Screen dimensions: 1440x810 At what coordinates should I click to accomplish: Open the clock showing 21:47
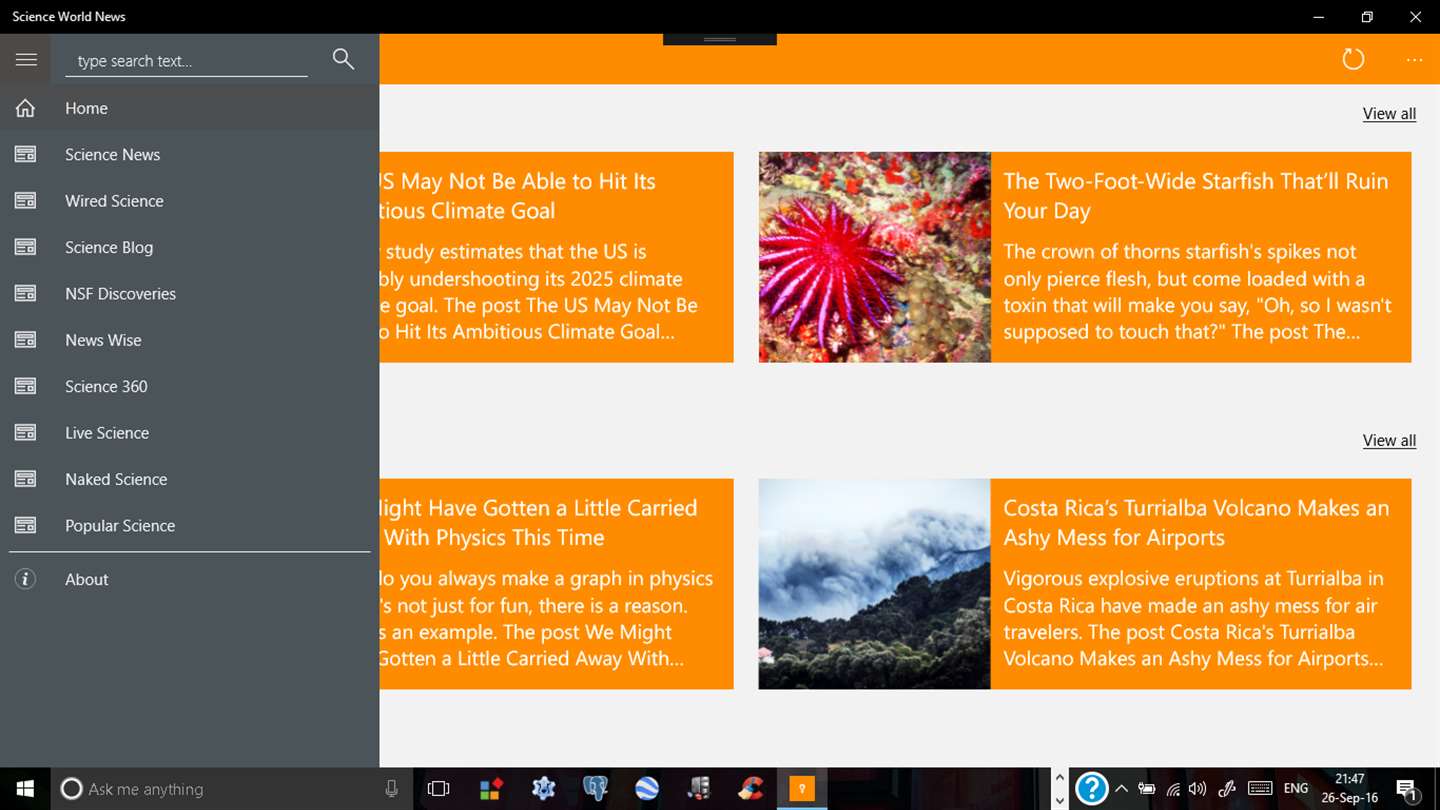[x=1350, y=789]
